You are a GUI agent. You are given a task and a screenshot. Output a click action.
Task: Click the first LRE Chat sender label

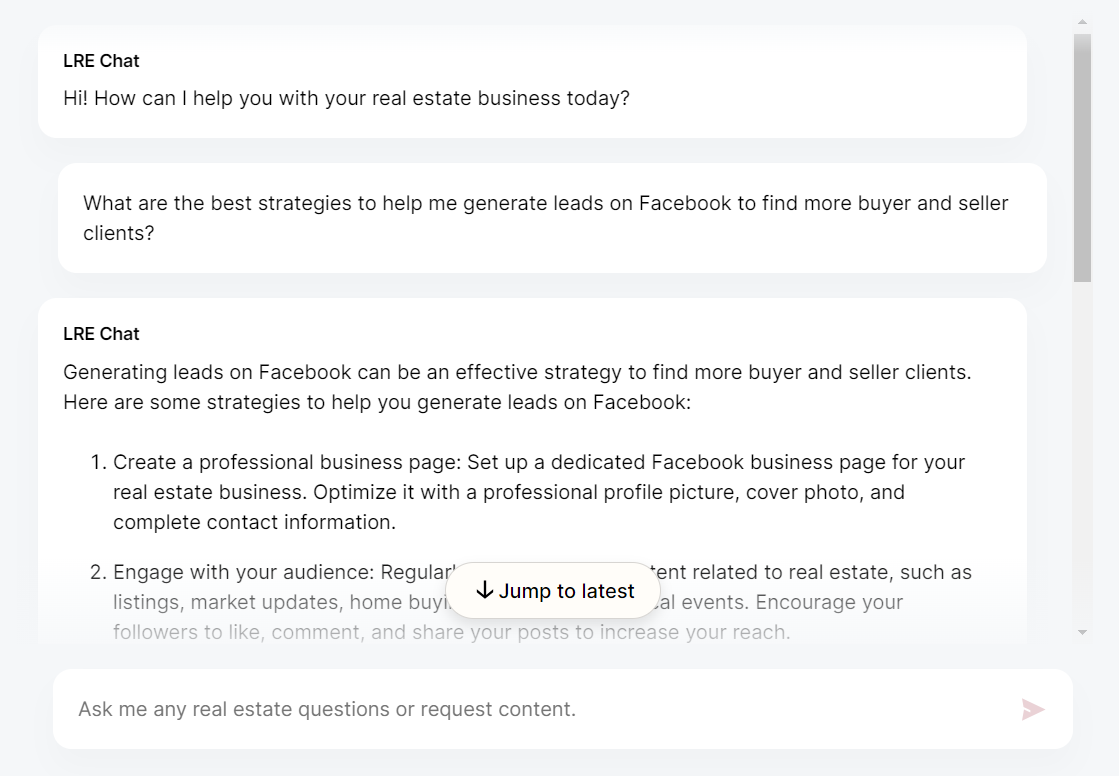[x=101, y=61]
